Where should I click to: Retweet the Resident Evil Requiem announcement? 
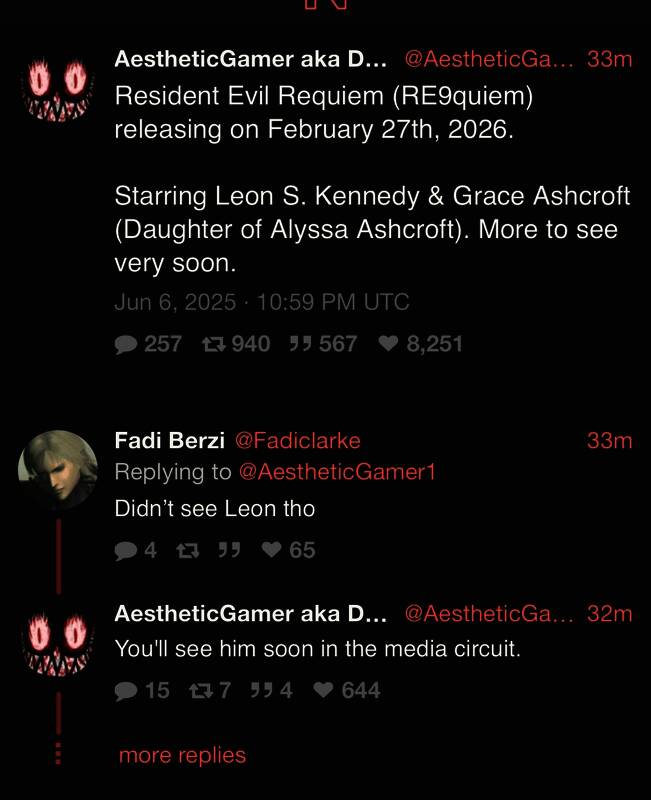pos(212,344)
